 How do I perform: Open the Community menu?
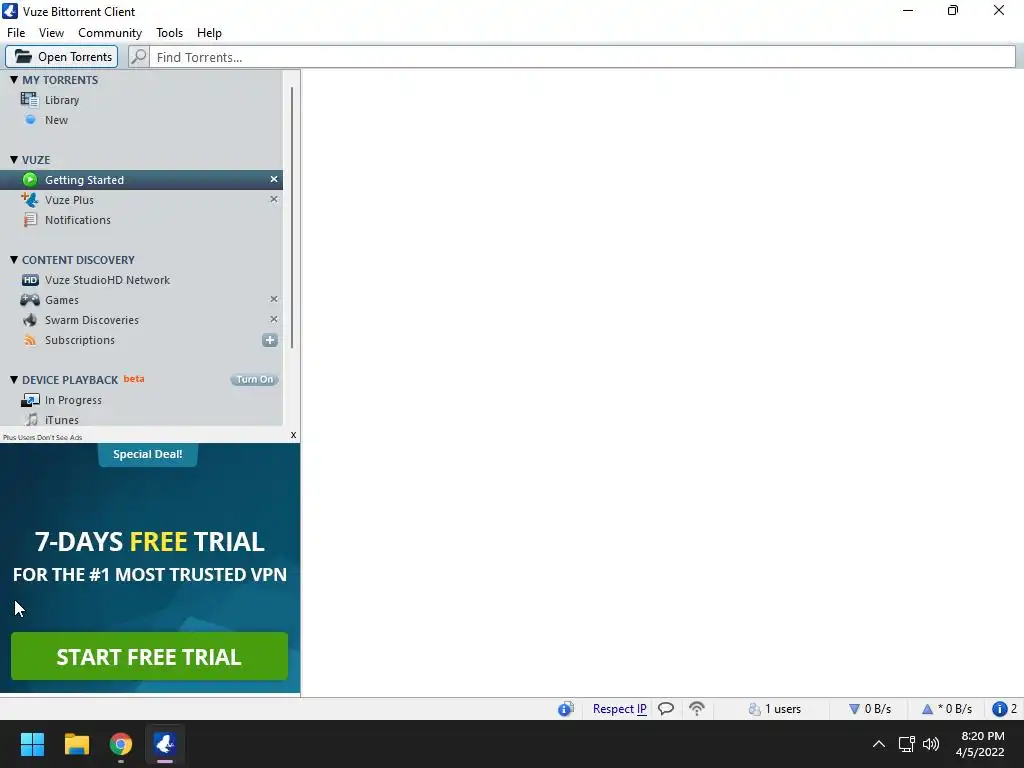click(110, 33)
